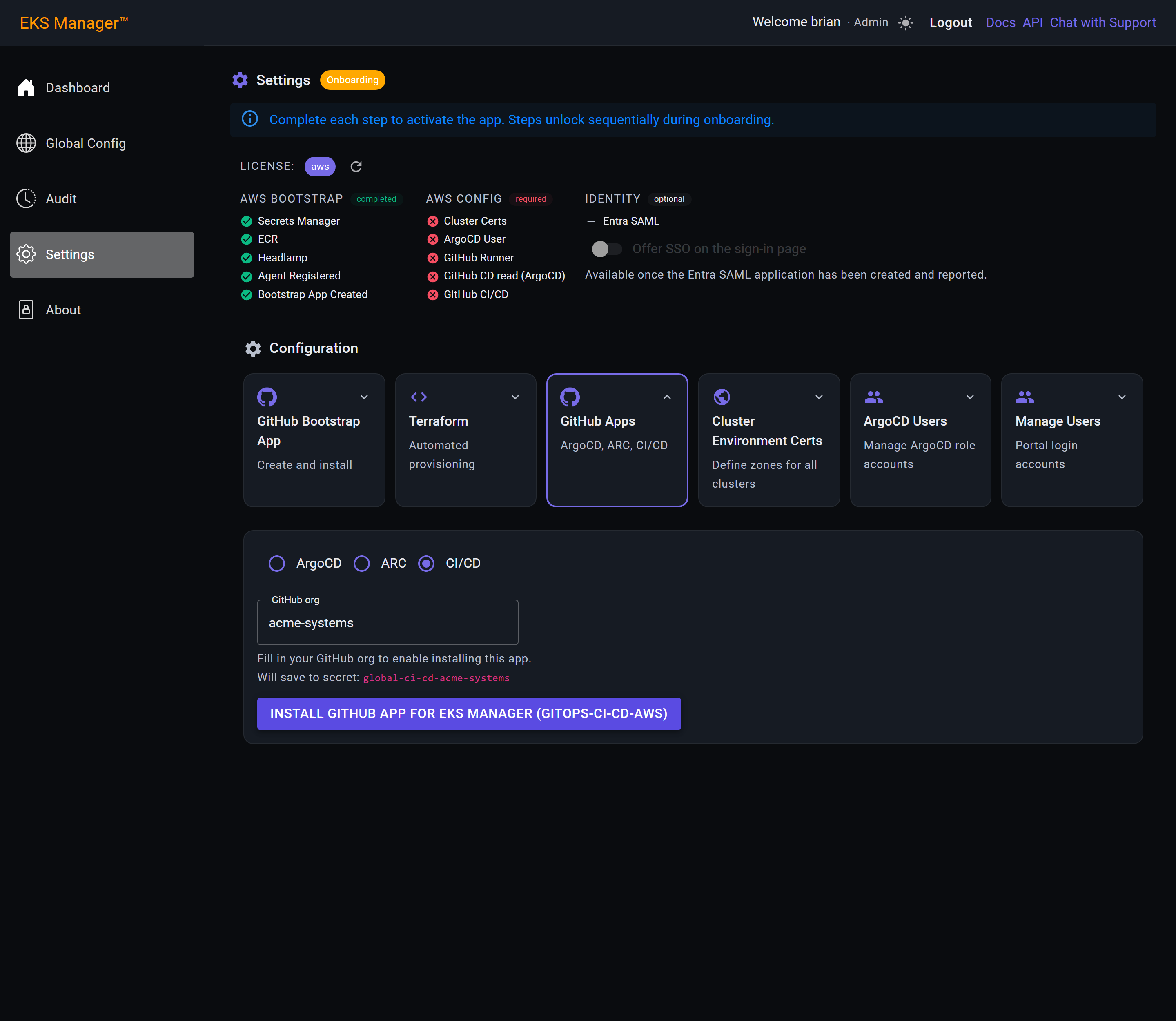Expand the Cluster Environment Certs card chevron
Screen dimensions: 1176x1021
pyautogui.click(x=820, y=397)
